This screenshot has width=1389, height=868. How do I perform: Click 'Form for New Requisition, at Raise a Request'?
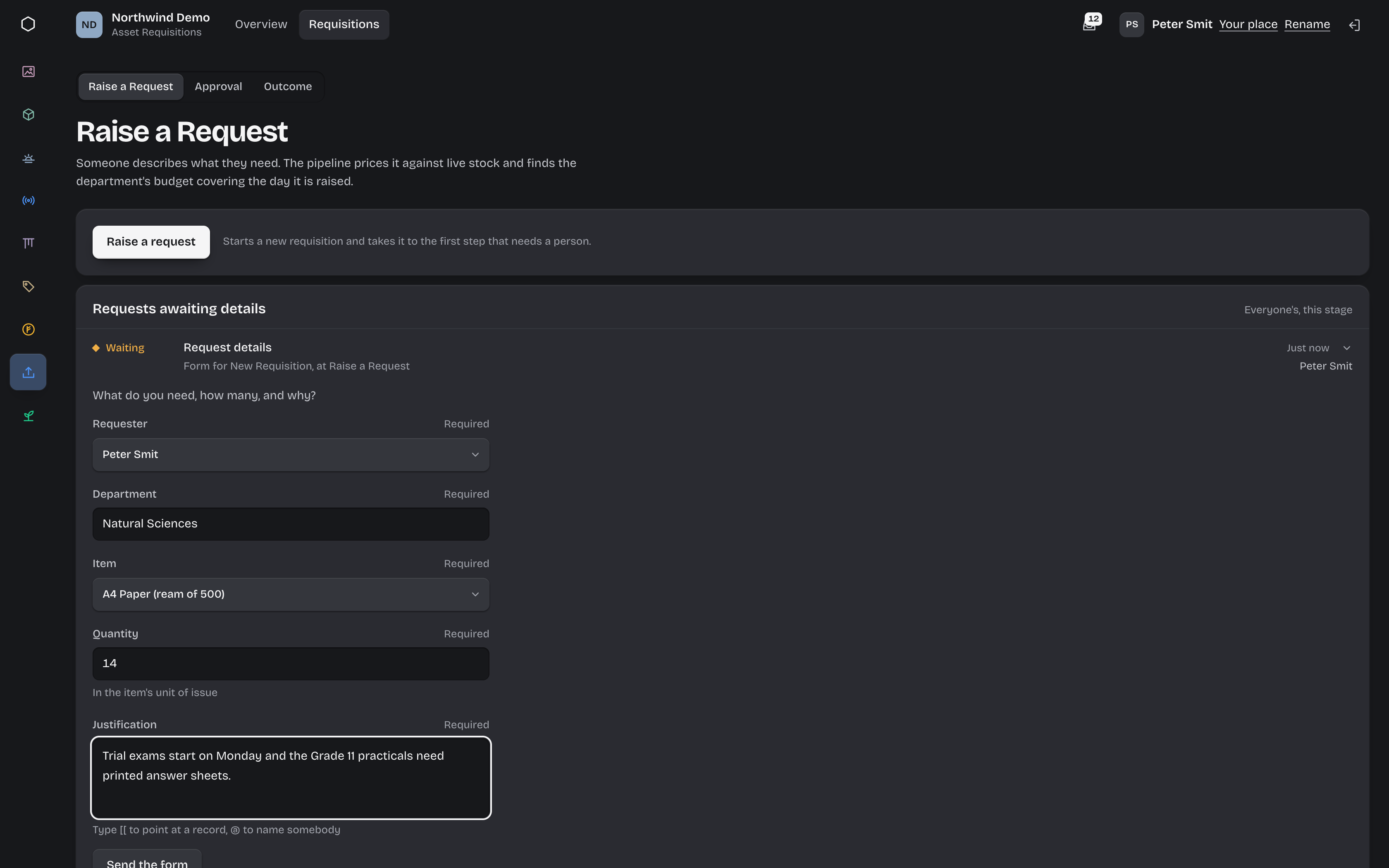click(x=296, y=366)
